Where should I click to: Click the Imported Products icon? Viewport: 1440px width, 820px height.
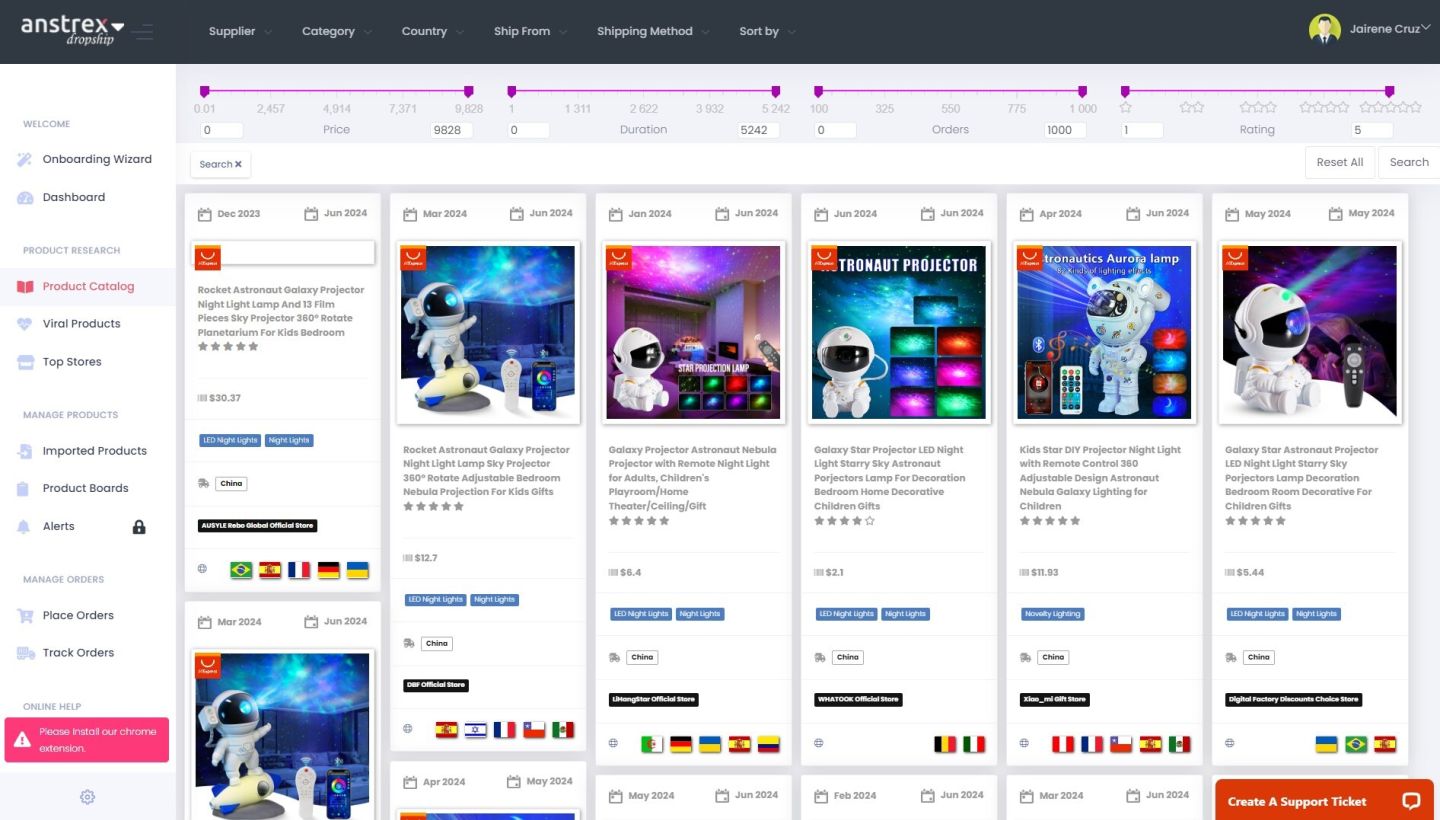pyautogui.click(x=25, y=451)
